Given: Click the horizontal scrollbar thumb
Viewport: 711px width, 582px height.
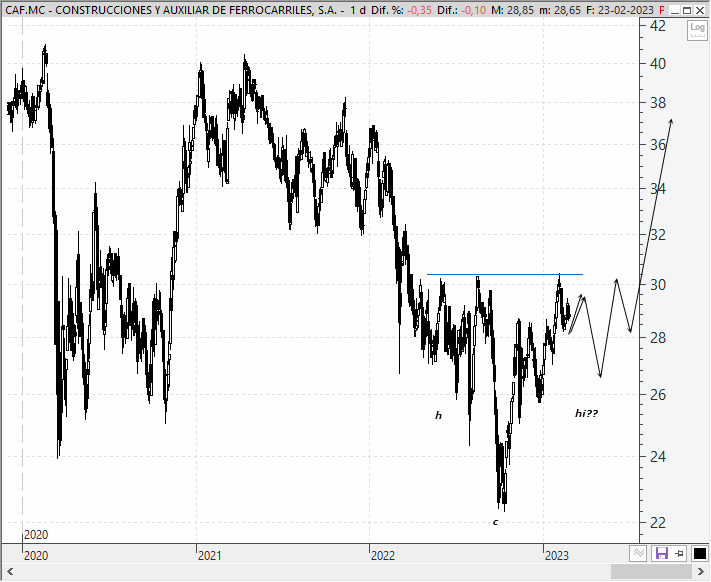Looking at the screenshot, I should click(651, 572).
